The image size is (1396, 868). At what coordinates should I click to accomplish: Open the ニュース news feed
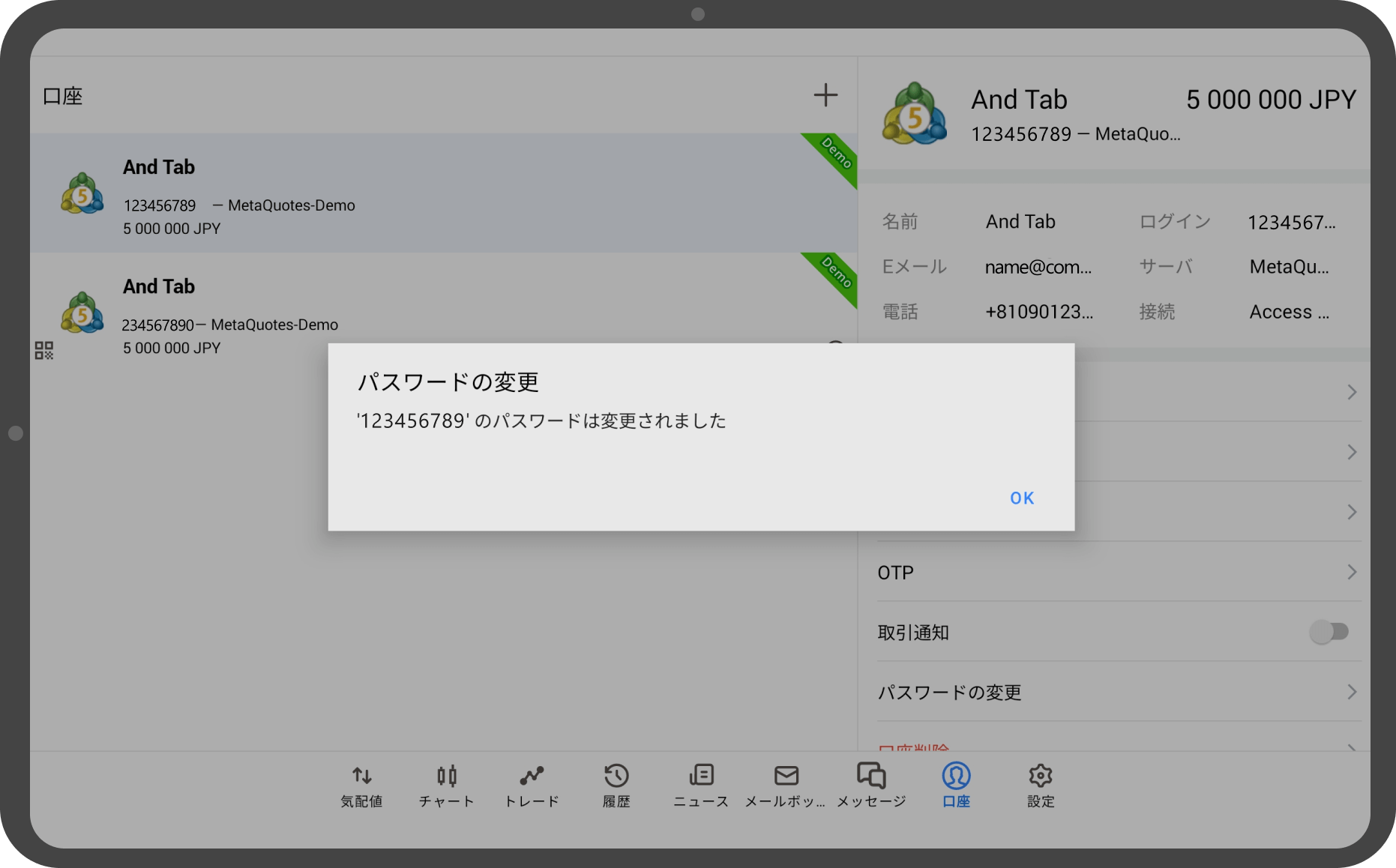click(x=699, y=785)
